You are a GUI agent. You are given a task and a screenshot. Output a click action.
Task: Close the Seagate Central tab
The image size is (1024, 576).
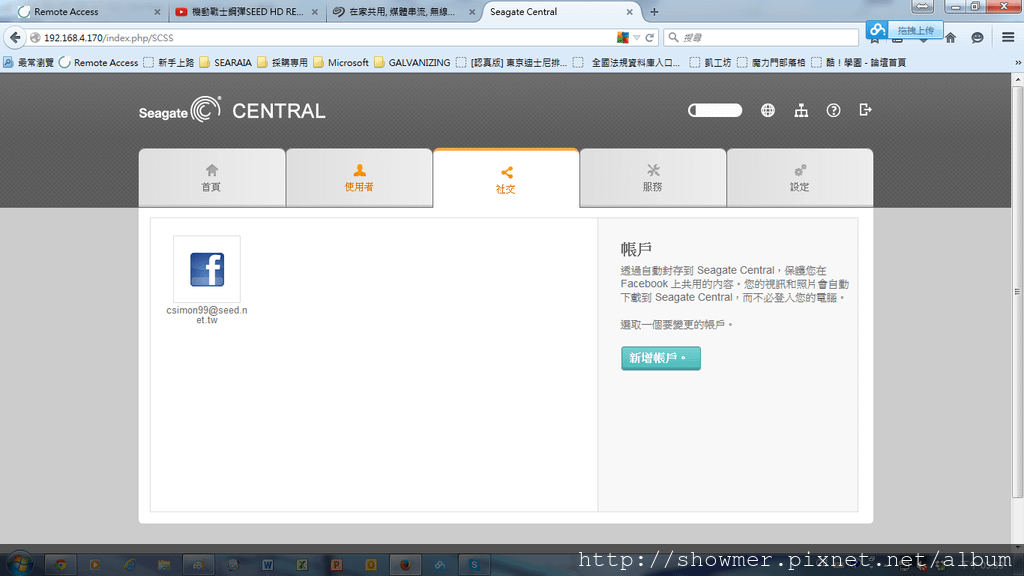[630, 12]
